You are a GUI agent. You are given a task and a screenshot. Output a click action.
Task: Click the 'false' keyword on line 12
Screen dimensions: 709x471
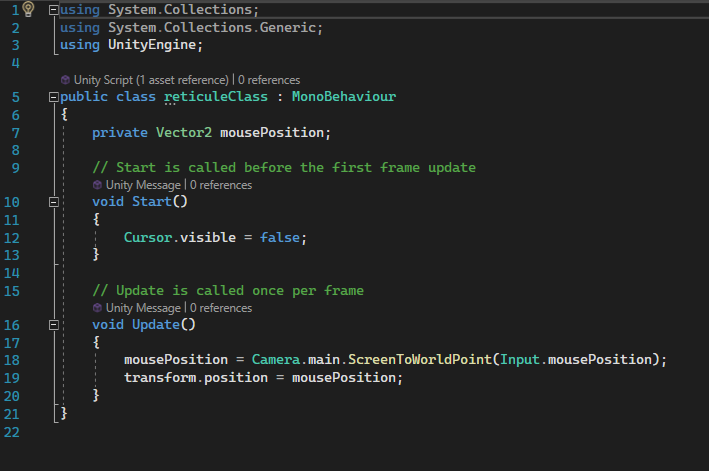(279, 237)
